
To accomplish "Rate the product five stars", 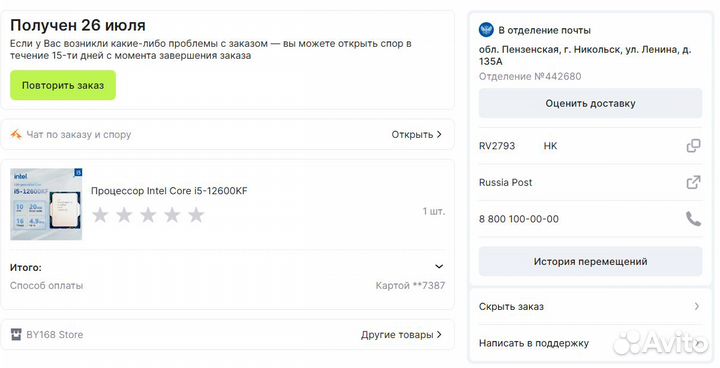I will click(196, 215).
